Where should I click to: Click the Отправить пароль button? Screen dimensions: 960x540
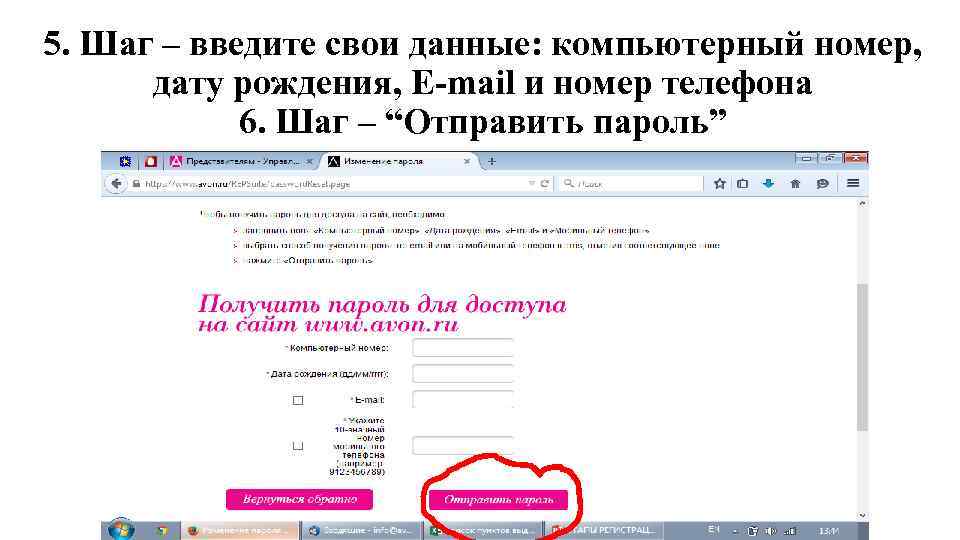[498, 500]
